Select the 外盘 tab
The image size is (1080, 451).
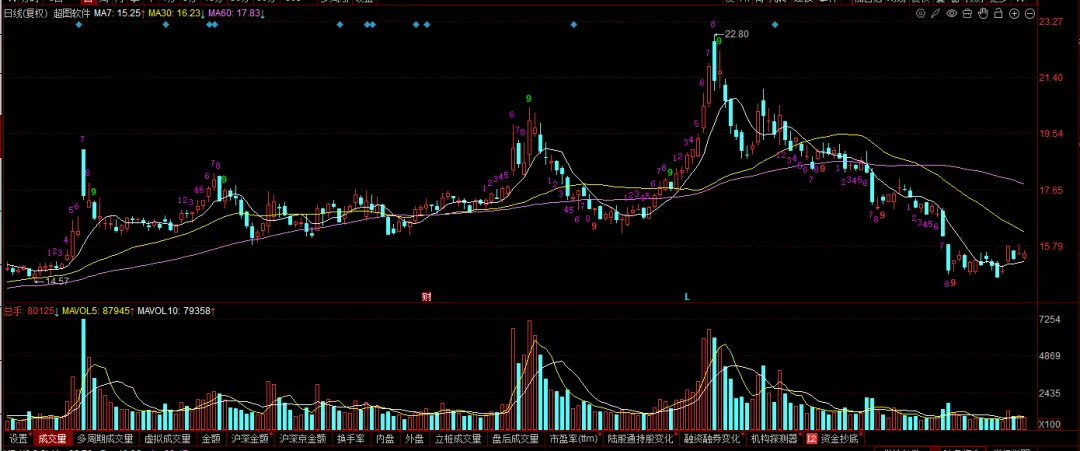click(414, 438)
